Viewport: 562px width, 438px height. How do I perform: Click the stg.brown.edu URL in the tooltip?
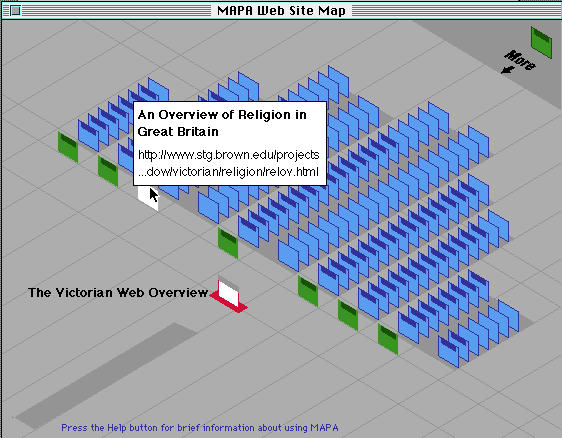229,163
